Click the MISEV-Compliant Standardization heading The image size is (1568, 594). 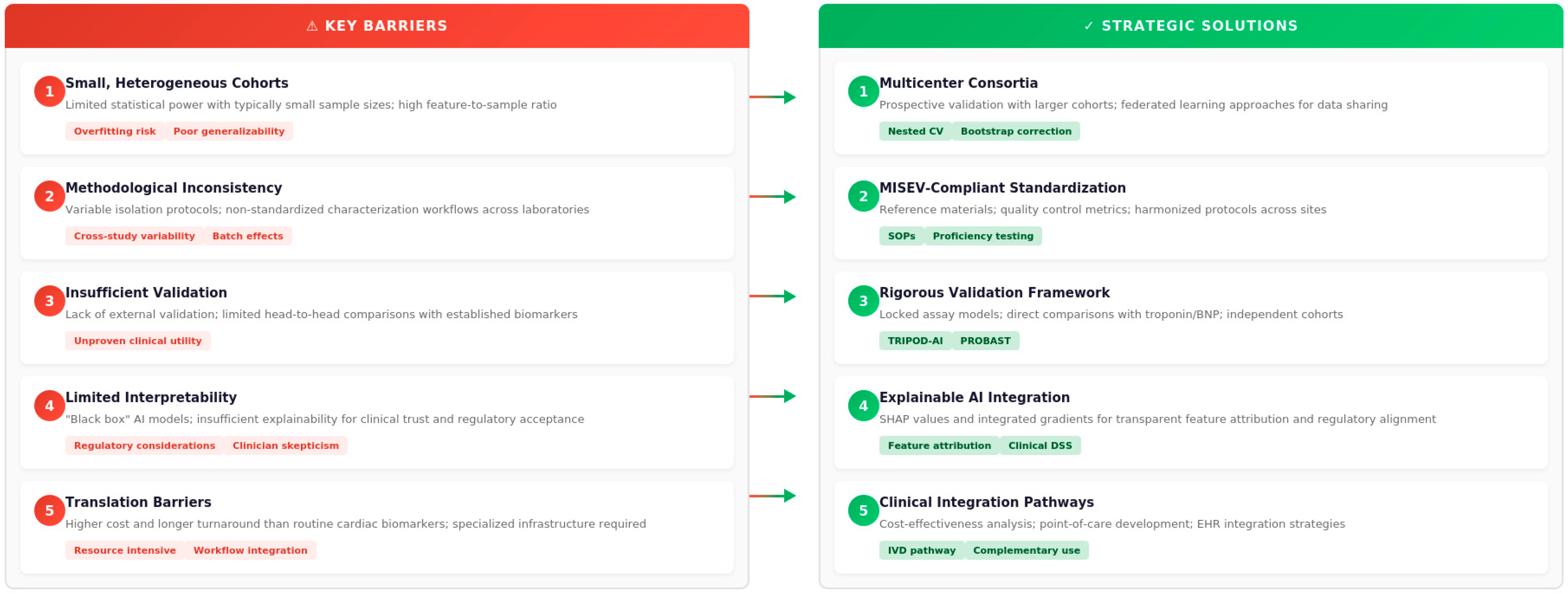pos(1002,187)
